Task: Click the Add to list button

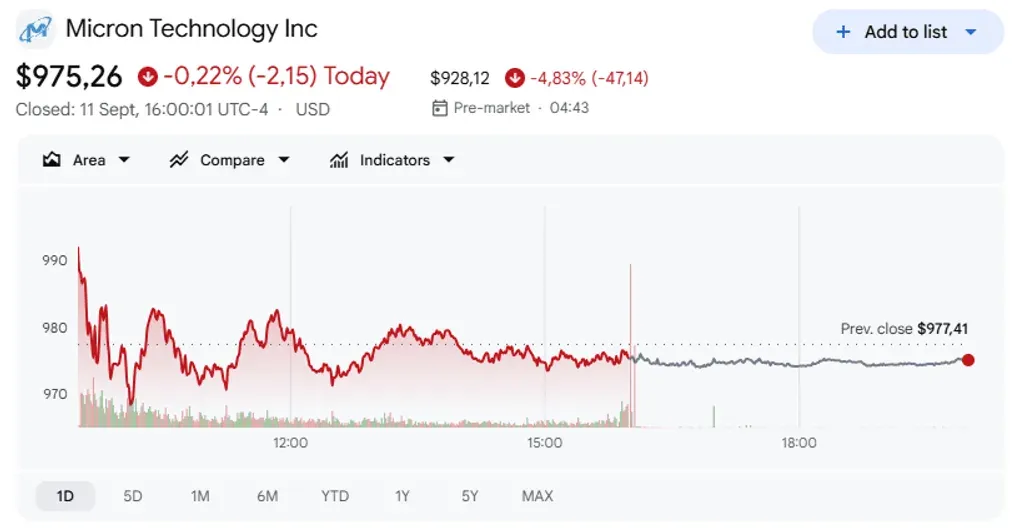Action: pos(908,32)
